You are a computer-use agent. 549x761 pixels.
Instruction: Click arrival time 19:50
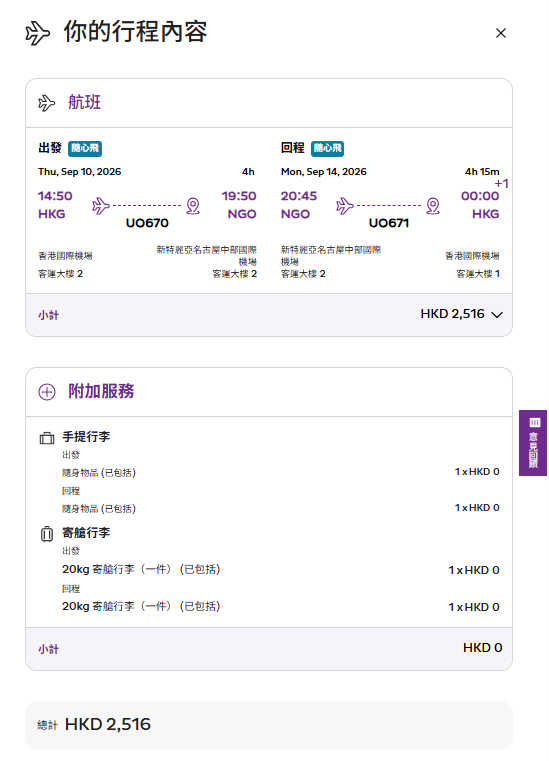[239, 196]
